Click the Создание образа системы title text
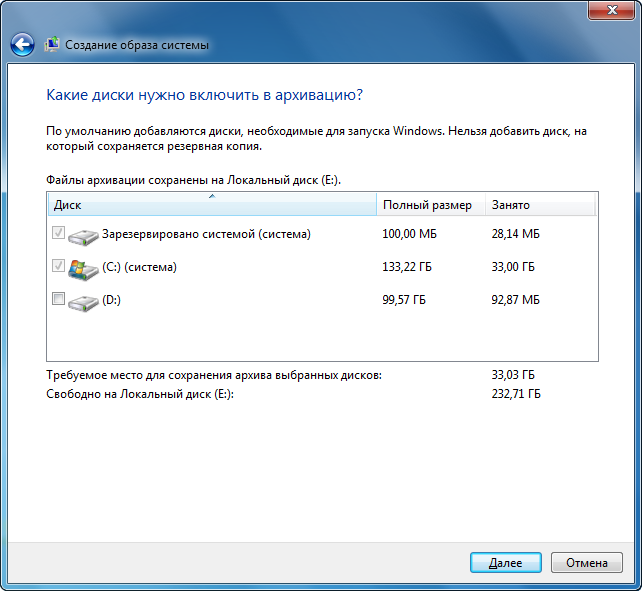 (137, 45)
